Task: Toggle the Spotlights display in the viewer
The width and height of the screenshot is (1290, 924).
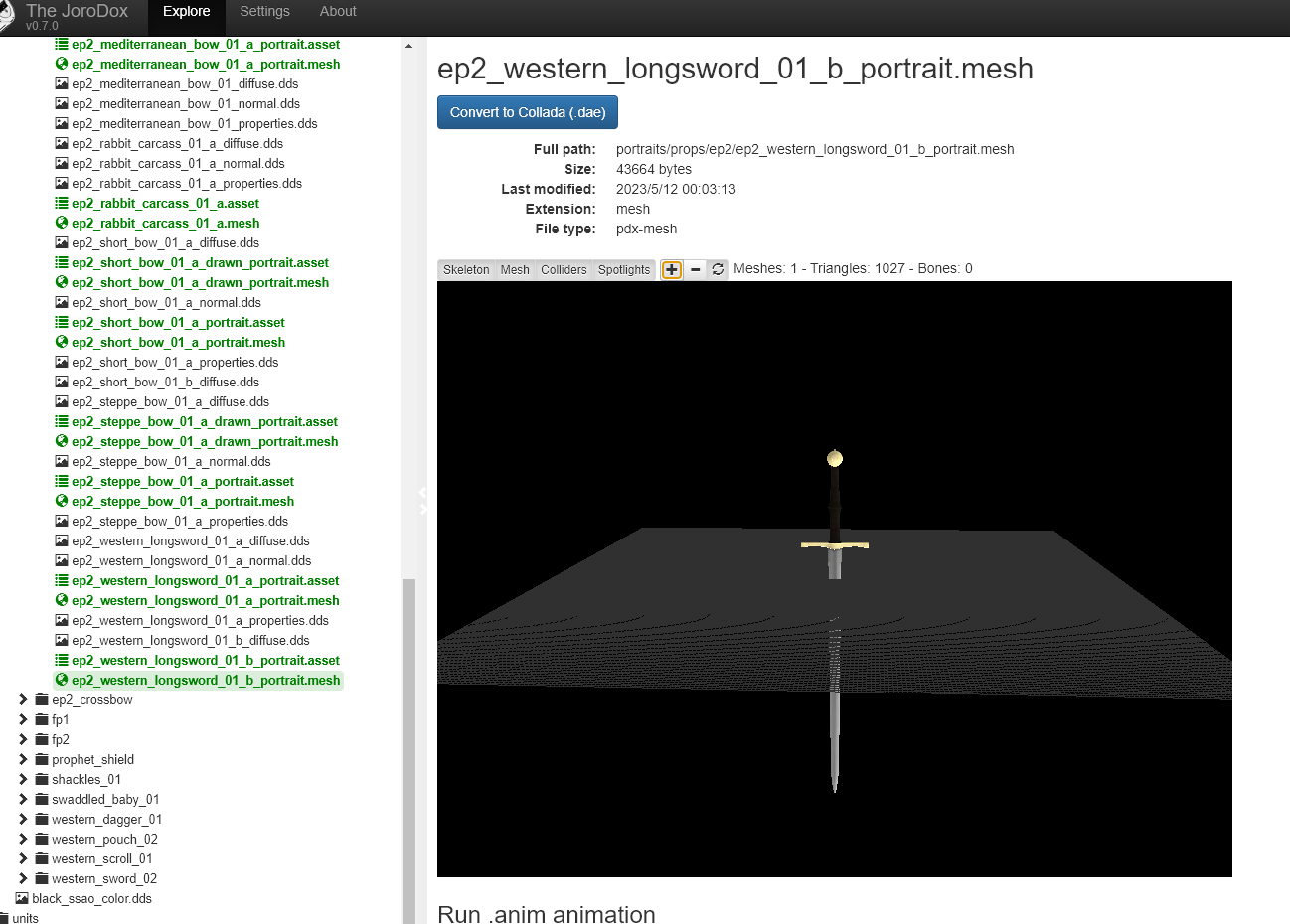Action: 623,269
